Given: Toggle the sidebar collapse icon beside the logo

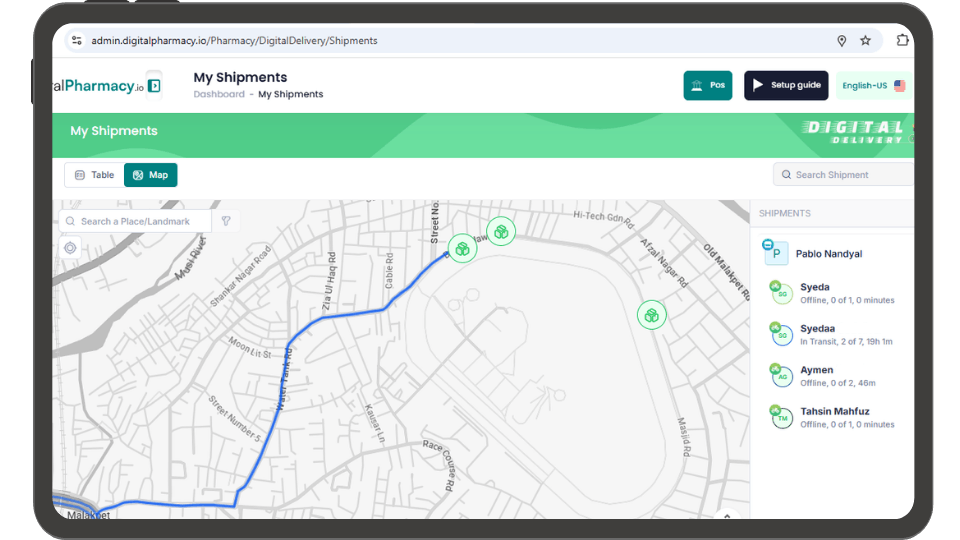Looking at the screenshot, I should tap(154, 86).
